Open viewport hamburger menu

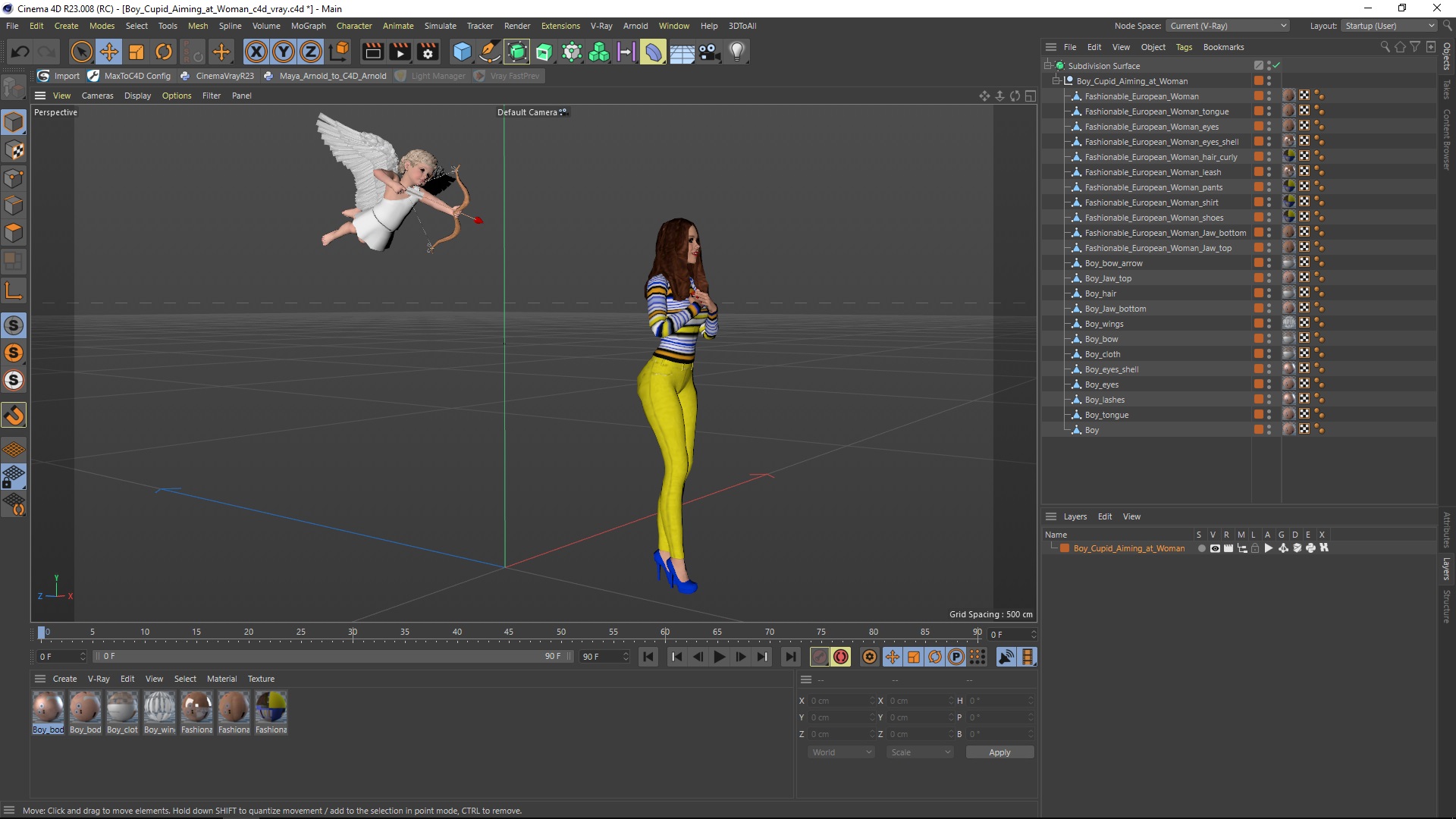[x=40, y=96]
